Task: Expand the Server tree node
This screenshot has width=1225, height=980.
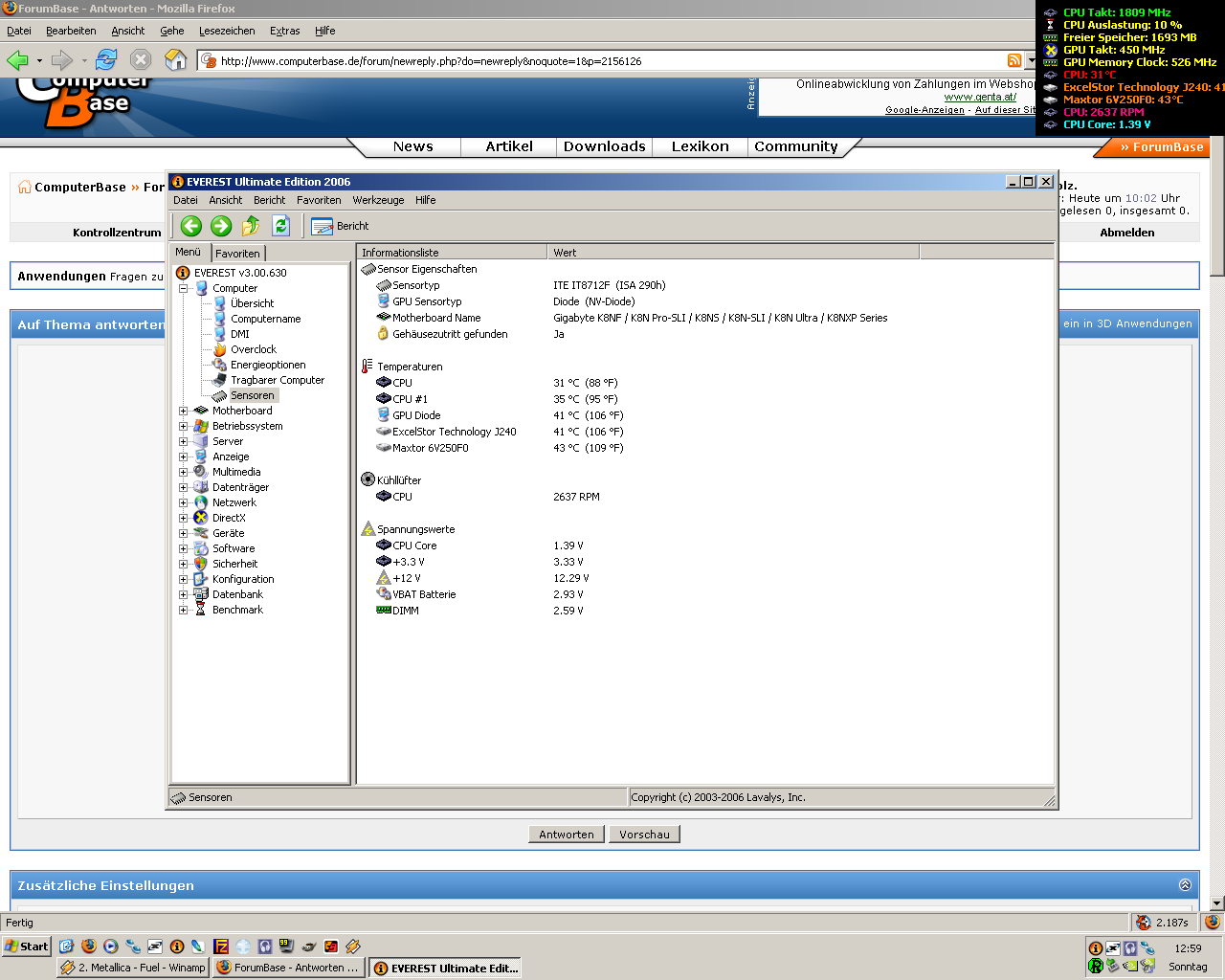Action: [x=183, y=441]
